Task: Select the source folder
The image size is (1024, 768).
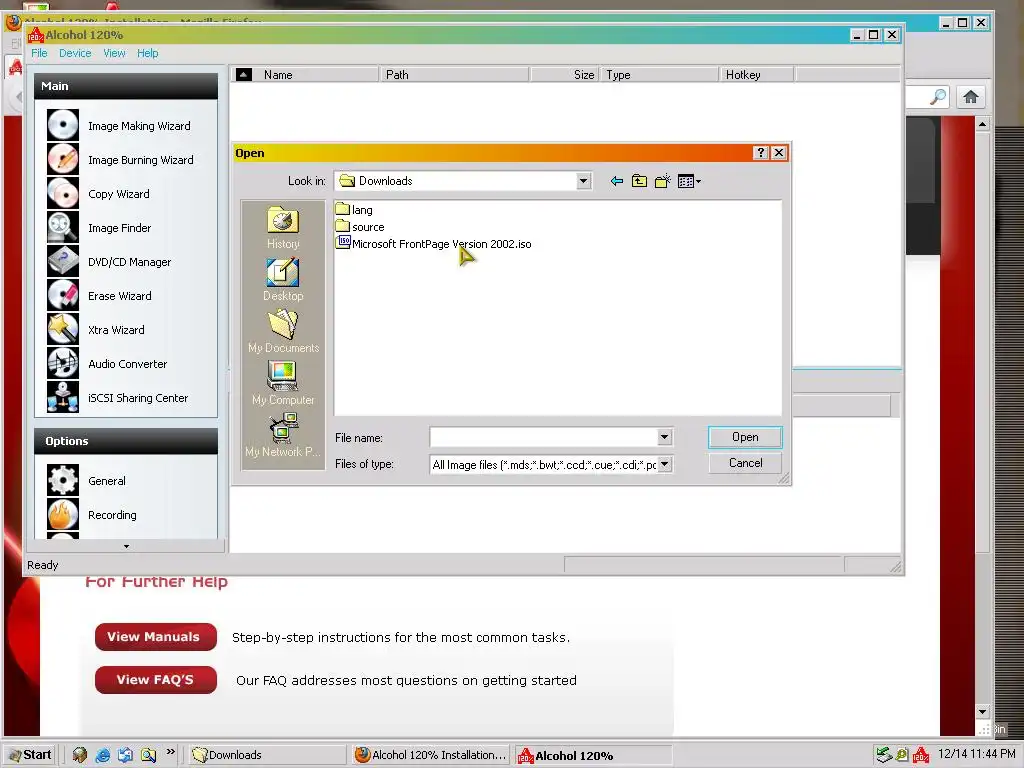Action: tap(360, 227)
